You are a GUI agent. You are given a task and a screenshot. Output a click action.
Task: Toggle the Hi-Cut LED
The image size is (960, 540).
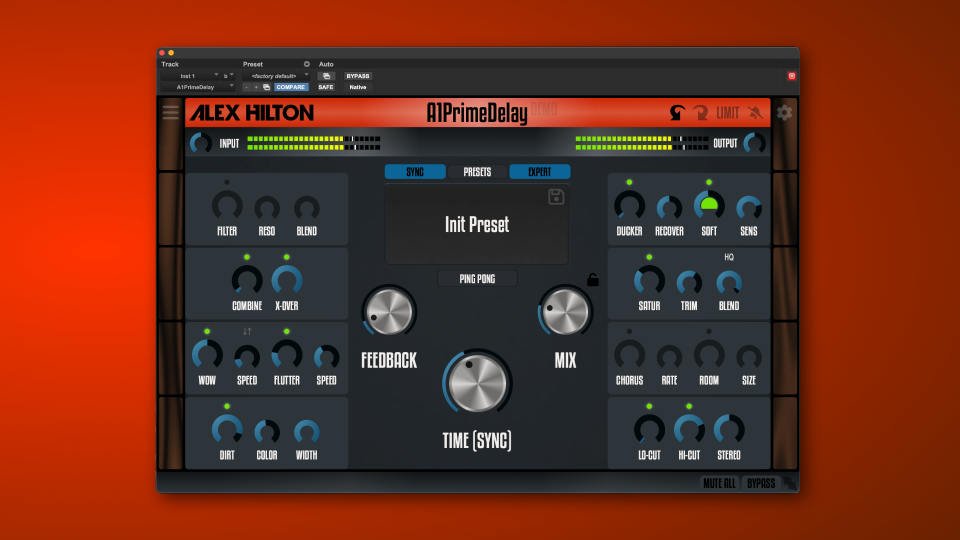689,407
